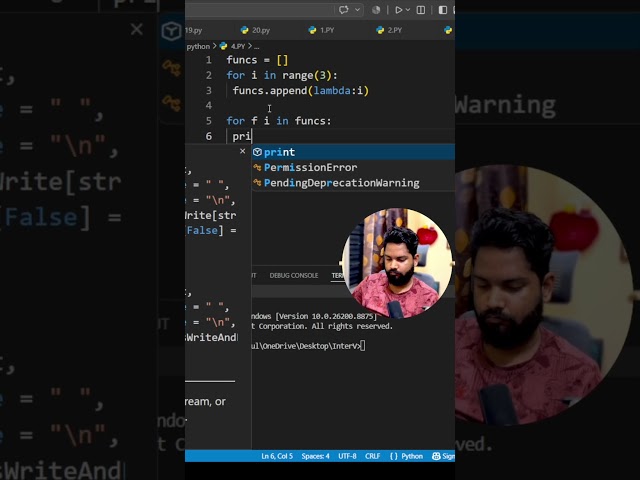Click the split editor icon
Screen dimensions: 640x480
click(x=421, y=10)
